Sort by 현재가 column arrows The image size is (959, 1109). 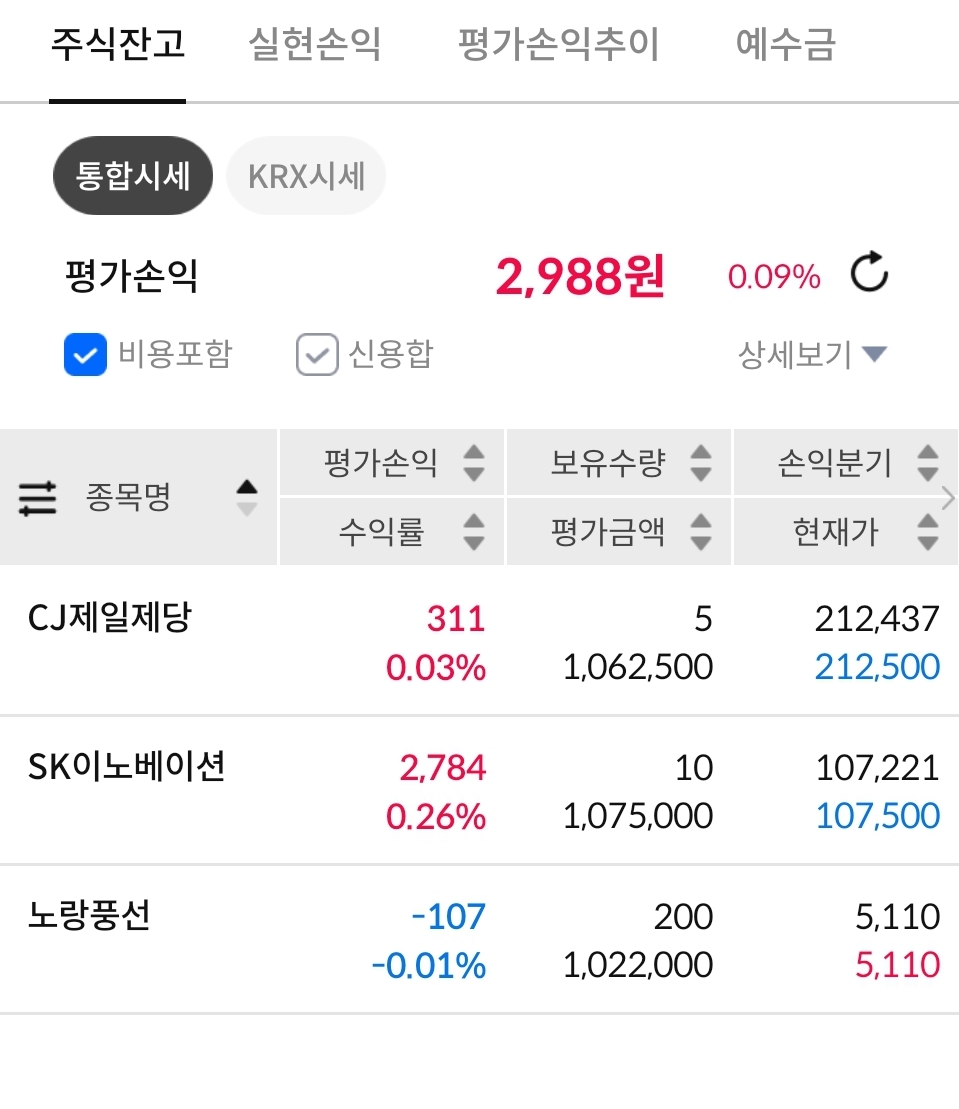coord(928,531)
